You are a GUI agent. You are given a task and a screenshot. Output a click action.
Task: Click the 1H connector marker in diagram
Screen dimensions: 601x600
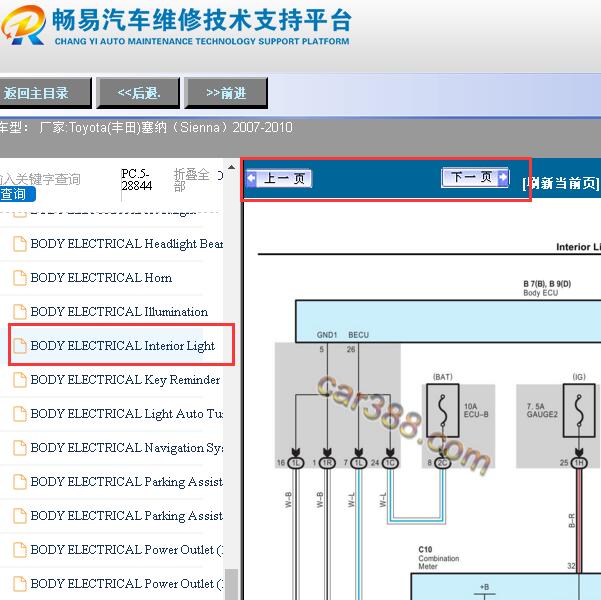click(579, 463)
